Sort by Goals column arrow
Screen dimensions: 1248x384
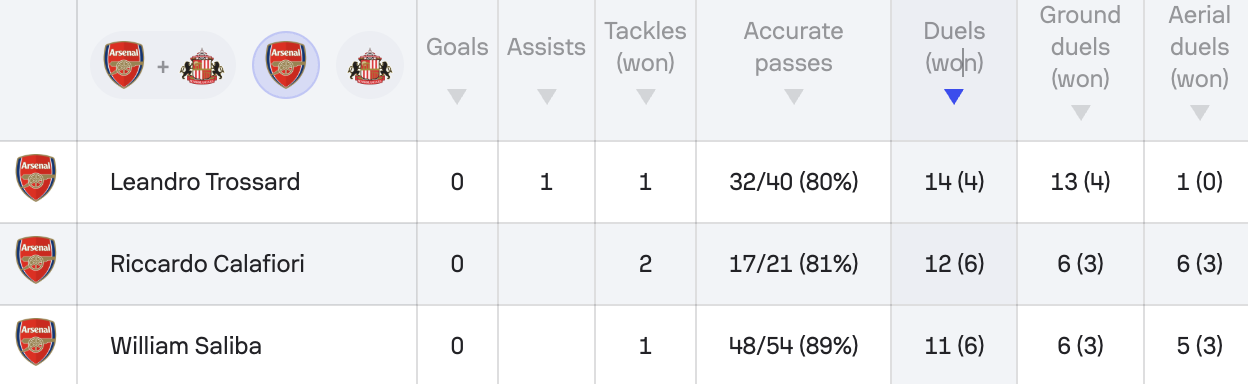(x=457, y=97)
